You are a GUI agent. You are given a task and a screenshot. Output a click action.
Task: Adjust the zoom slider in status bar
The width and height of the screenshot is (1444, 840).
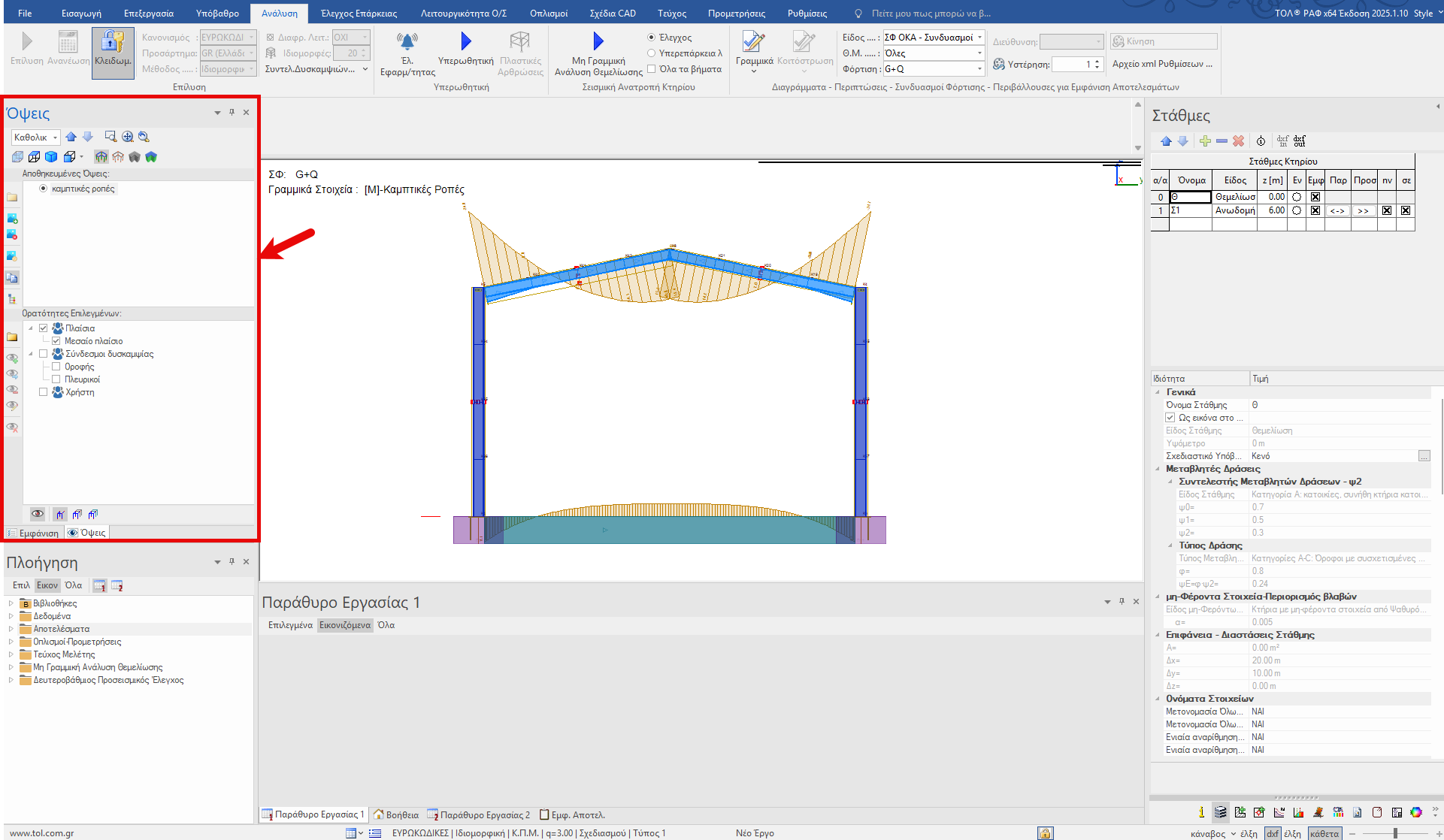click(x=1394, y=833)
